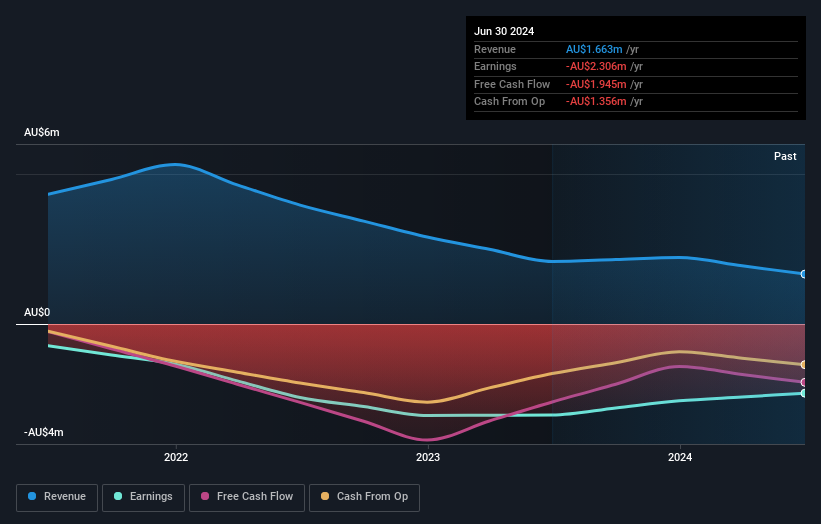The height and width of the screenshot is (524, 821).
Task: Click the Free Cash Flow label in tooltip
Action: click(512, 84)
